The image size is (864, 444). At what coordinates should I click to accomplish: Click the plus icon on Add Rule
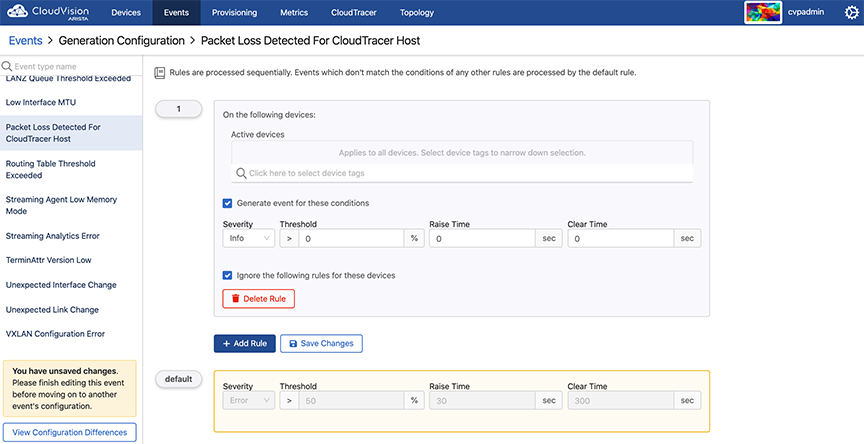click(226, 343)
